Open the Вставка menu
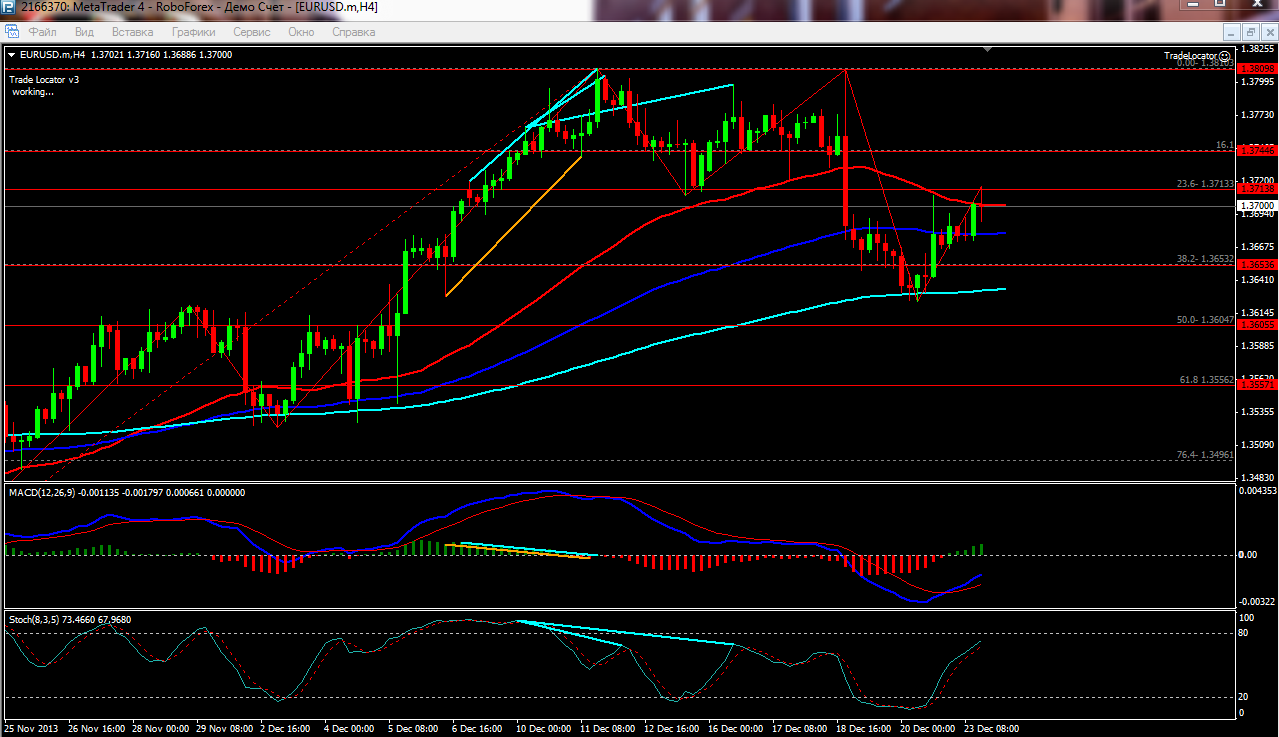 (132, 32)
